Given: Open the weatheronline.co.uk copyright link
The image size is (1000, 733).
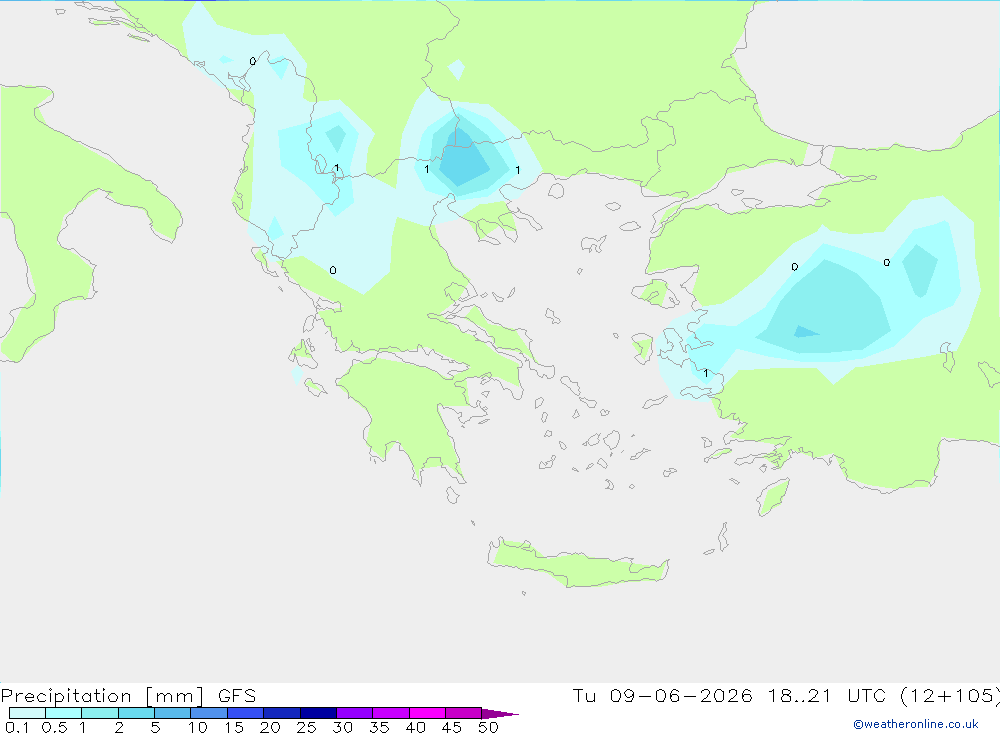Looking at the screenshot, I should 916,724.
